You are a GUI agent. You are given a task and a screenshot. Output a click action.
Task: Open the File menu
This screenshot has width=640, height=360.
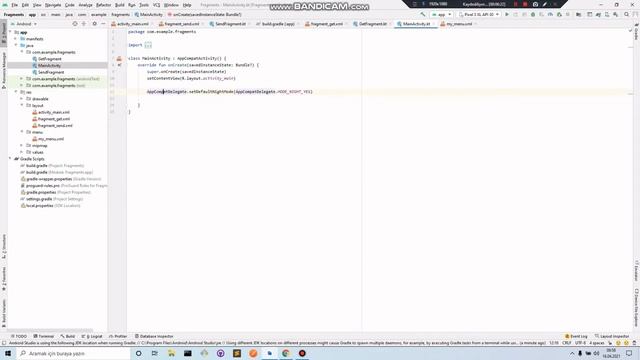click(x=15, y=5)
